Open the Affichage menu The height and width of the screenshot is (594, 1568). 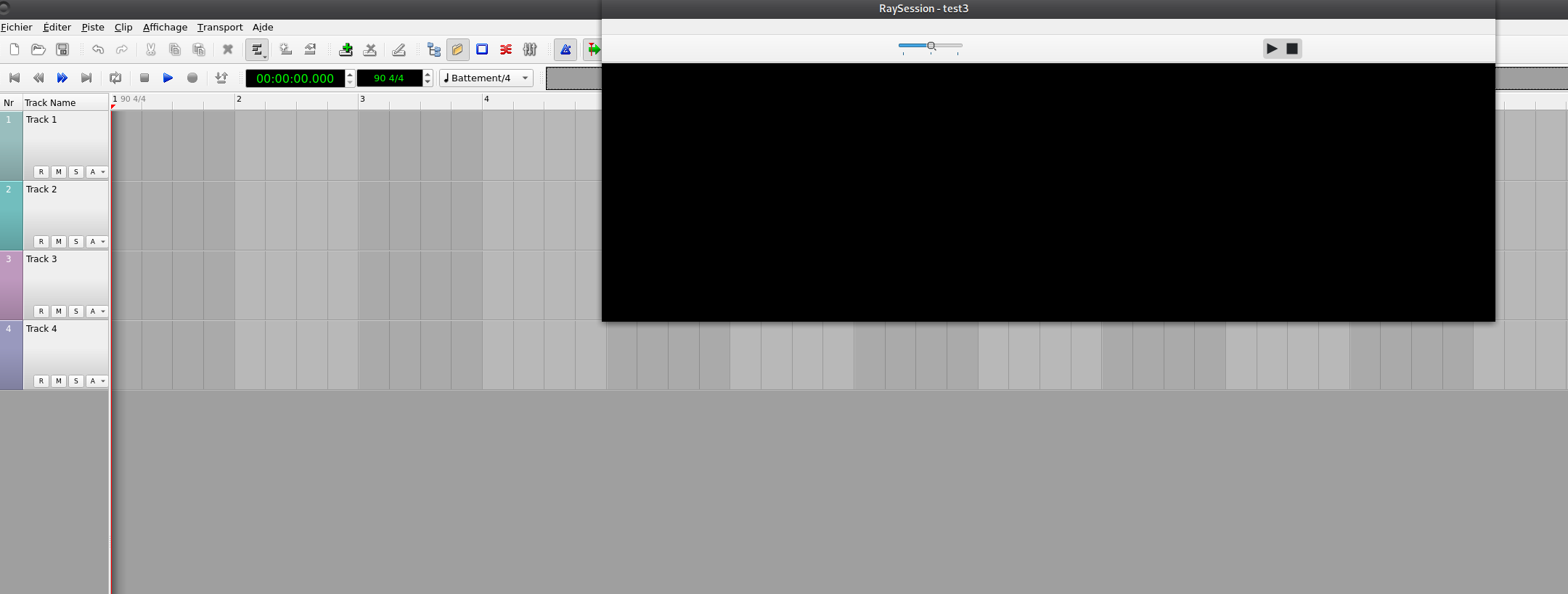tap(165, 27)
